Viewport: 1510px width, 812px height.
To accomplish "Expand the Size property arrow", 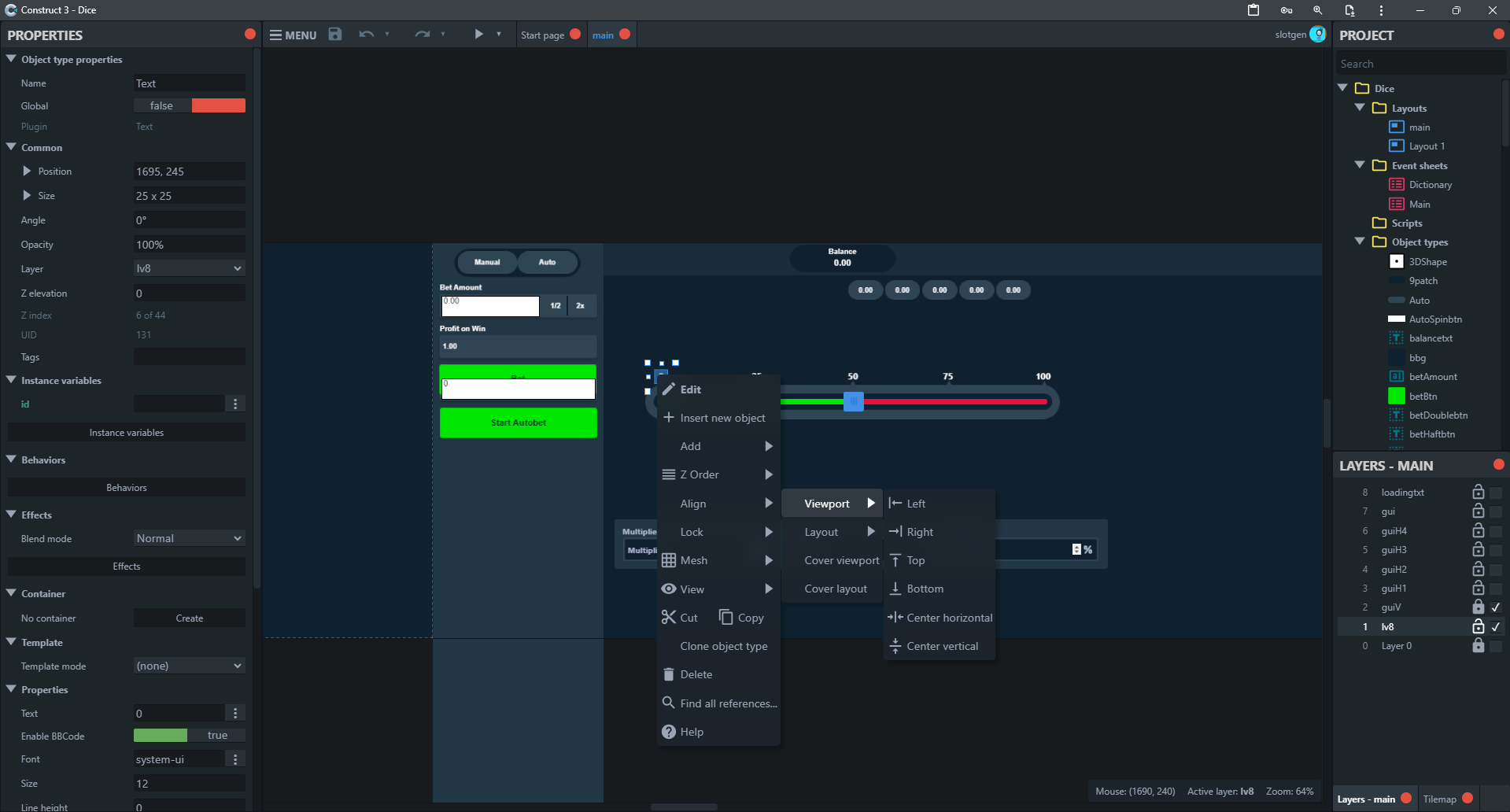I will [27, 195].
